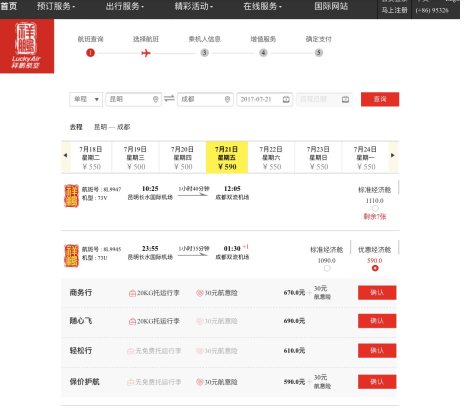464x414 pixels.
Task: Click the red 查询 search button
Action: 380,99
